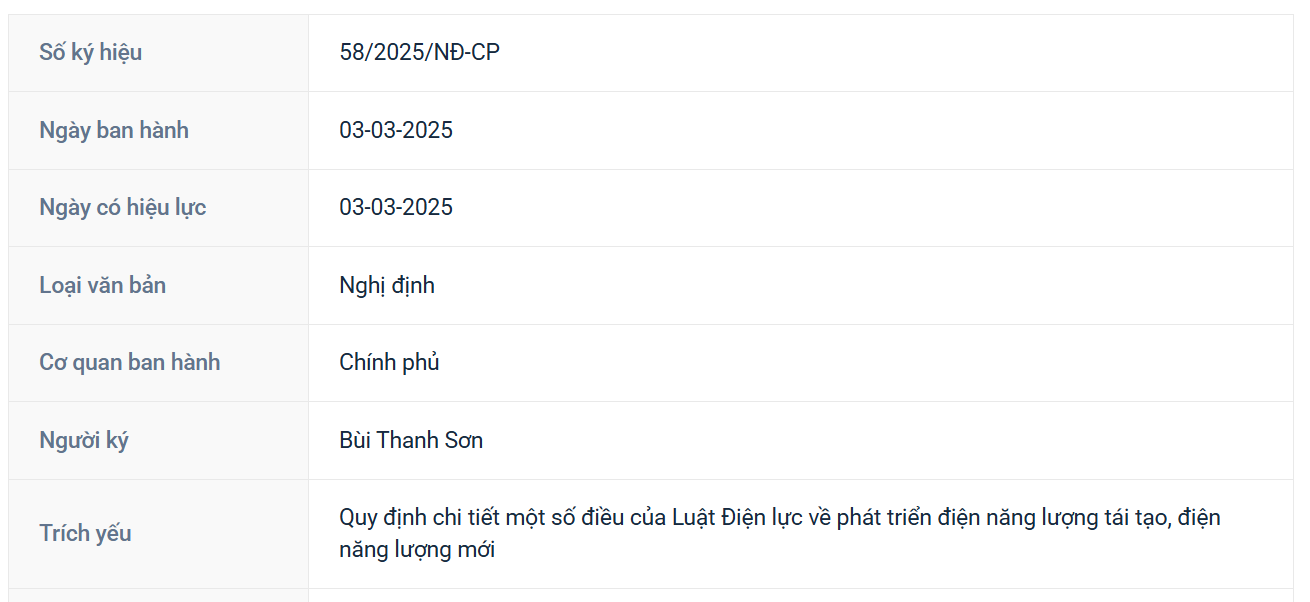Click the 'Cơ quan ban hành' label
This screenshot has height=602, width=1310.
pos(130,362)
